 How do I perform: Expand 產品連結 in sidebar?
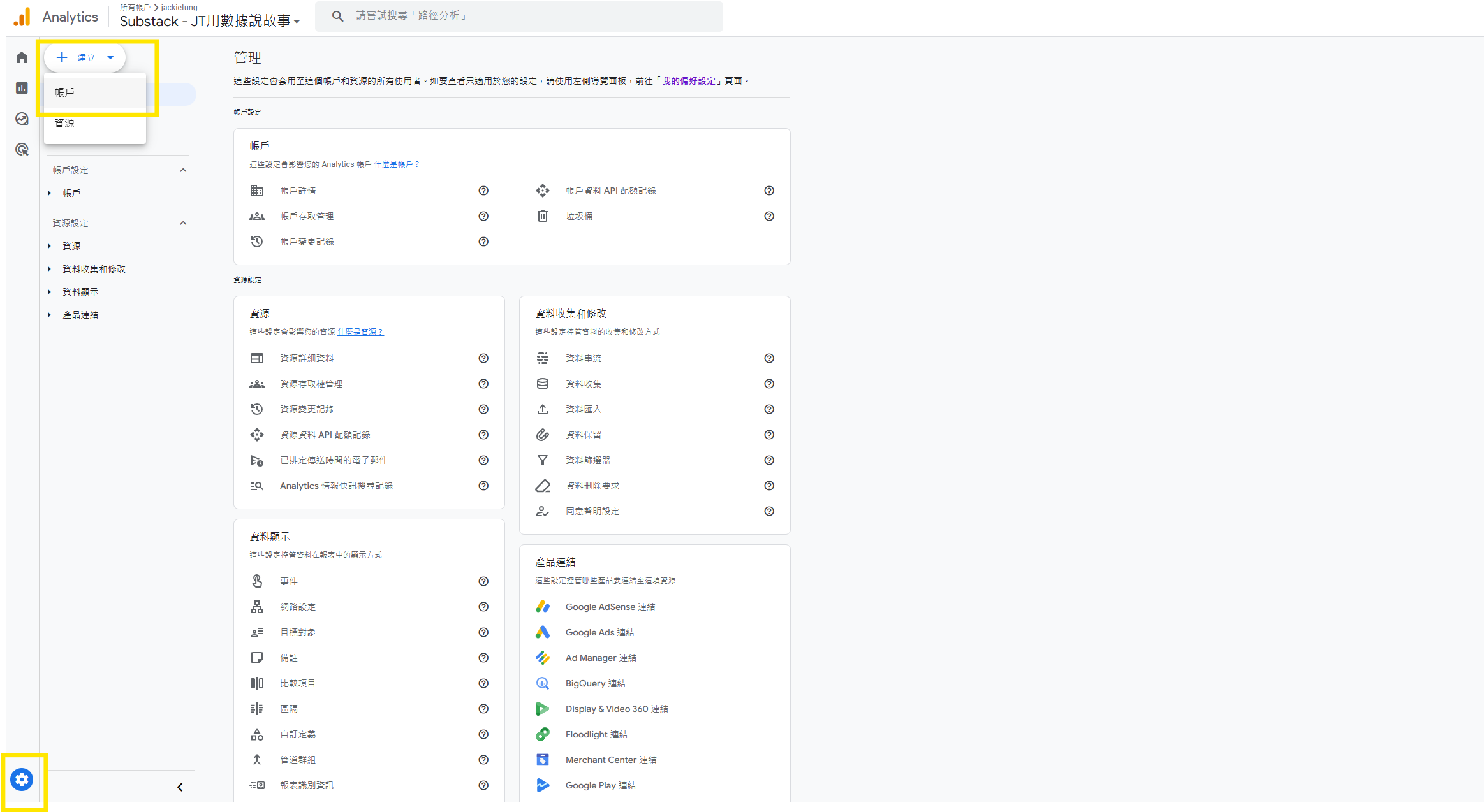click(x=49, y=315)
